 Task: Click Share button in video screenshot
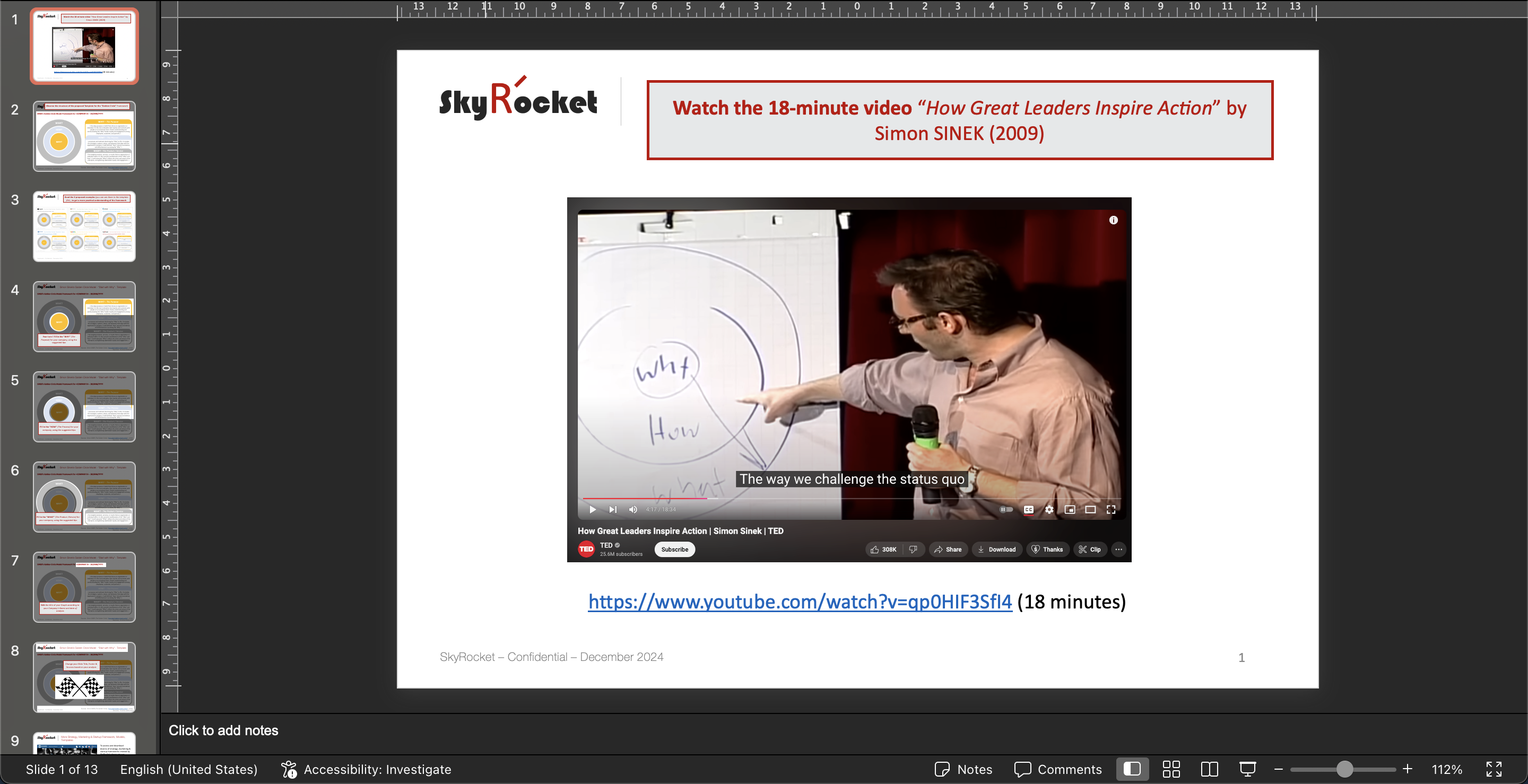(x=948, y=549)
